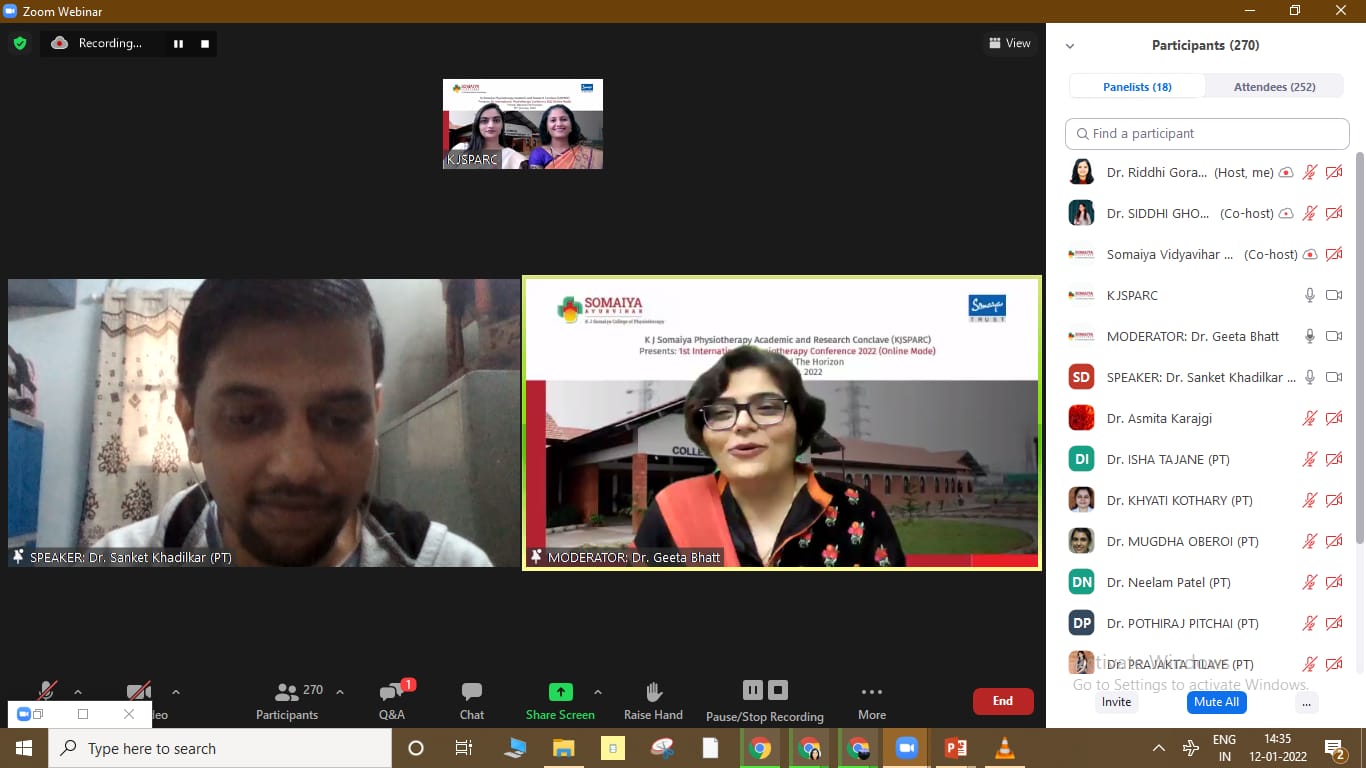Select Dr. ISHA TAJANE (PT) participant name

click(x=1168, y=459)
